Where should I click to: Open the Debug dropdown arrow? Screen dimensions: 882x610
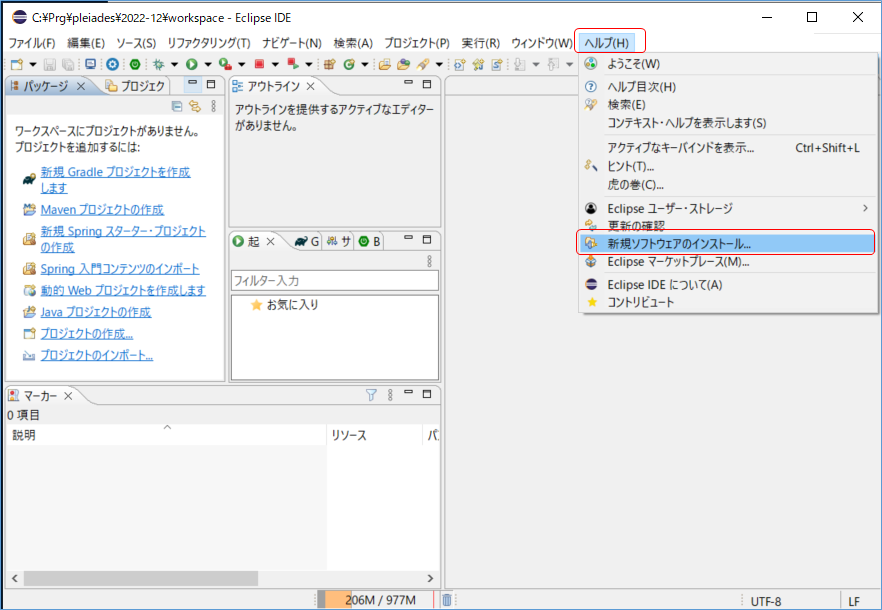pyautogui.click(x=174, y=65)
